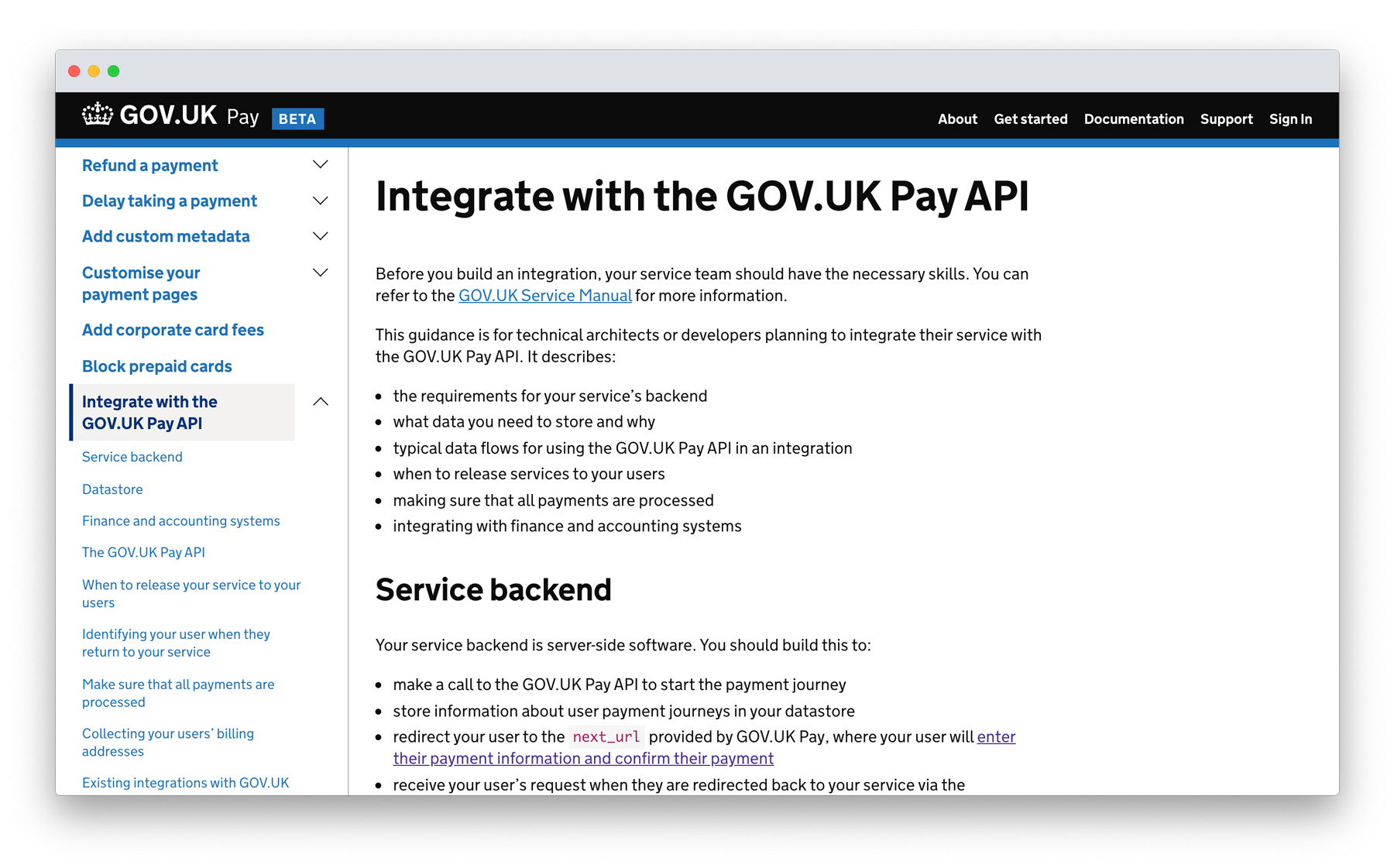Image resolution: width=1394 pixels, height=868 pixels.
Task: Go to Documentation in the header
Action: [x=1134, y=118]
